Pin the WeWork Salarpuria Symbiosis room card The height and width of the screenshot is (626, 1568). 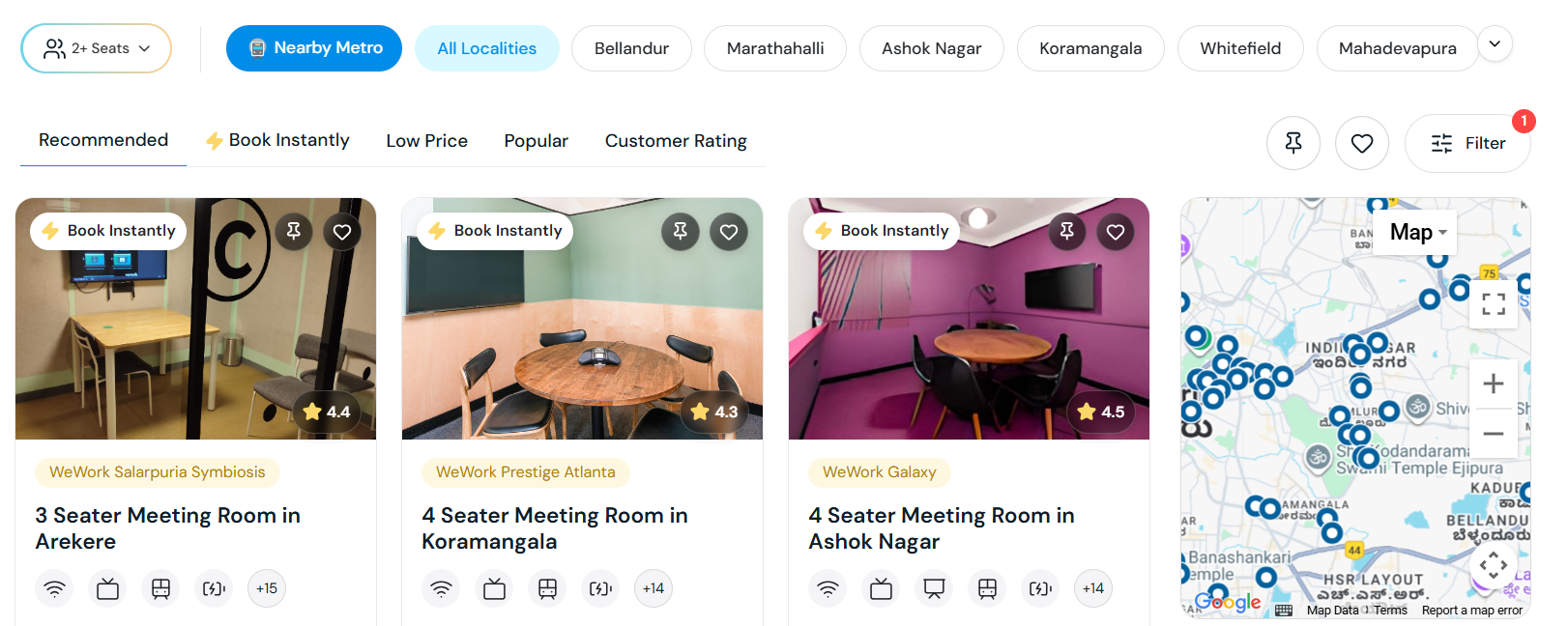tap(294, 232)
